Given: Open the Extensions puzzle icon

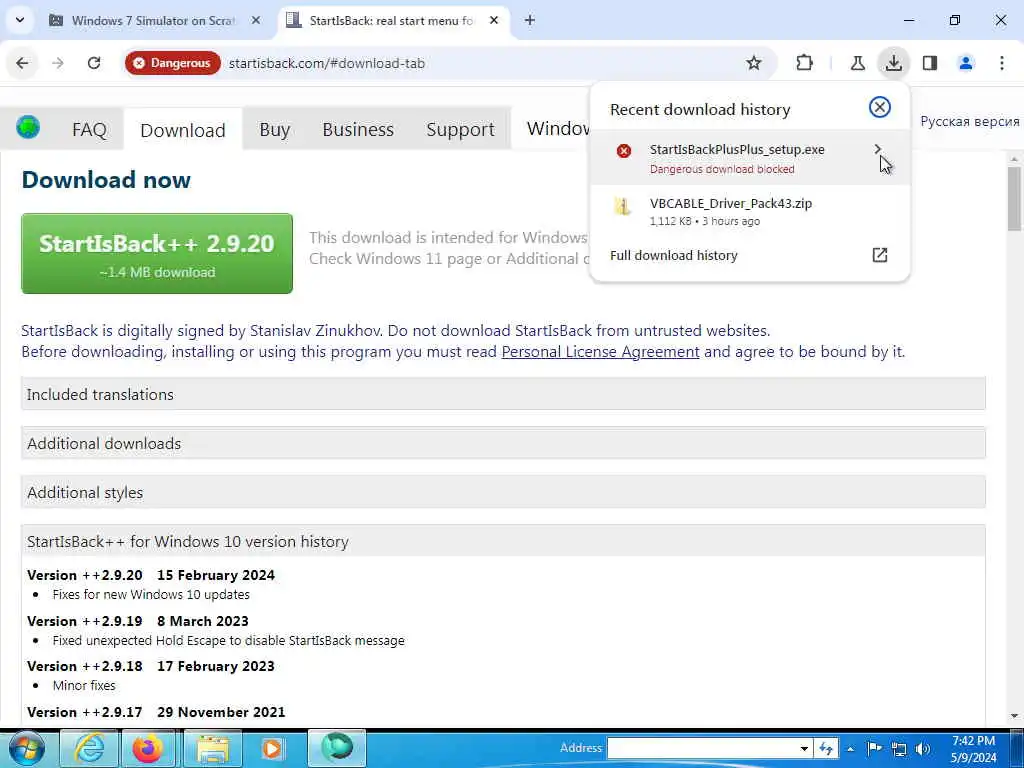Looking at the screenshot, I should click(805, 63).
